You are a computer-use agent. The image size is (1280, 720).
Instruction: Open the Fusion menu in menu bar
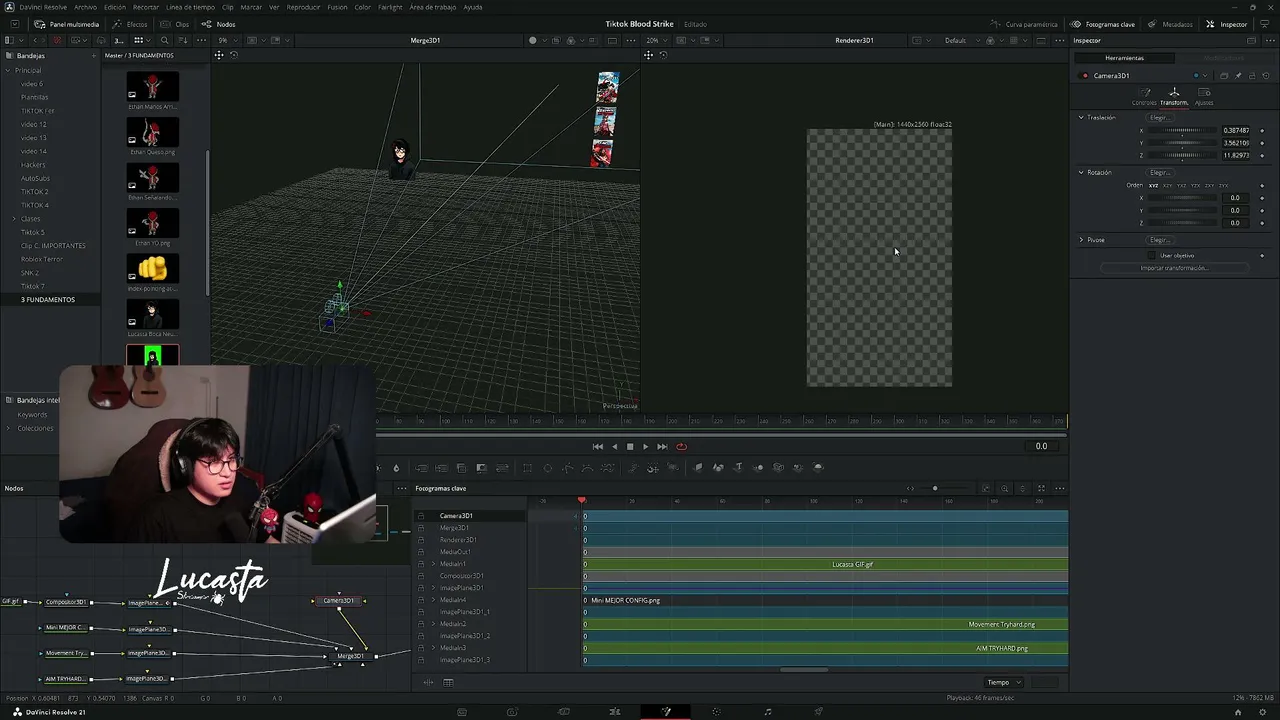click(x=337, y=7)
